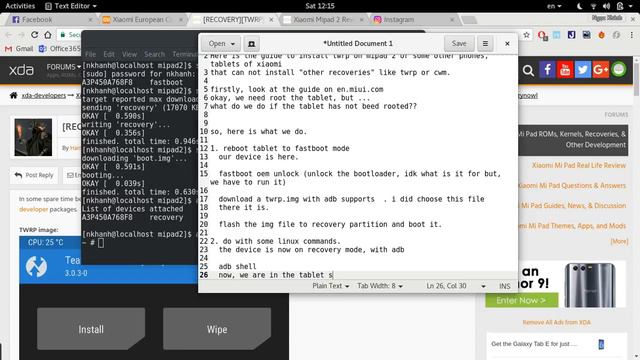Image resolution: width=640 pixels, height=360 pixels.
Task: Open the Office365 bookmark
Action: point(60,49)
